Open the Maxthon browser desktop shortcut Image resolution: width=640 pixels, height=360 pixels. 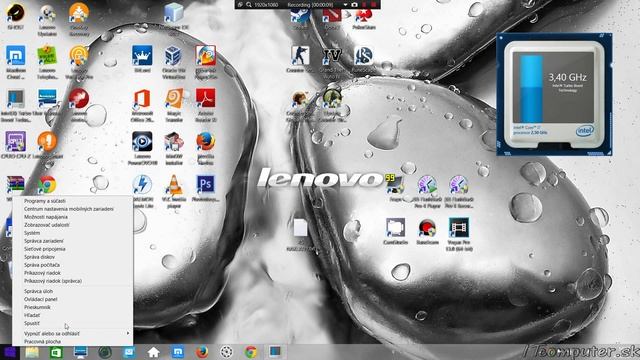[x=16, y=56]
